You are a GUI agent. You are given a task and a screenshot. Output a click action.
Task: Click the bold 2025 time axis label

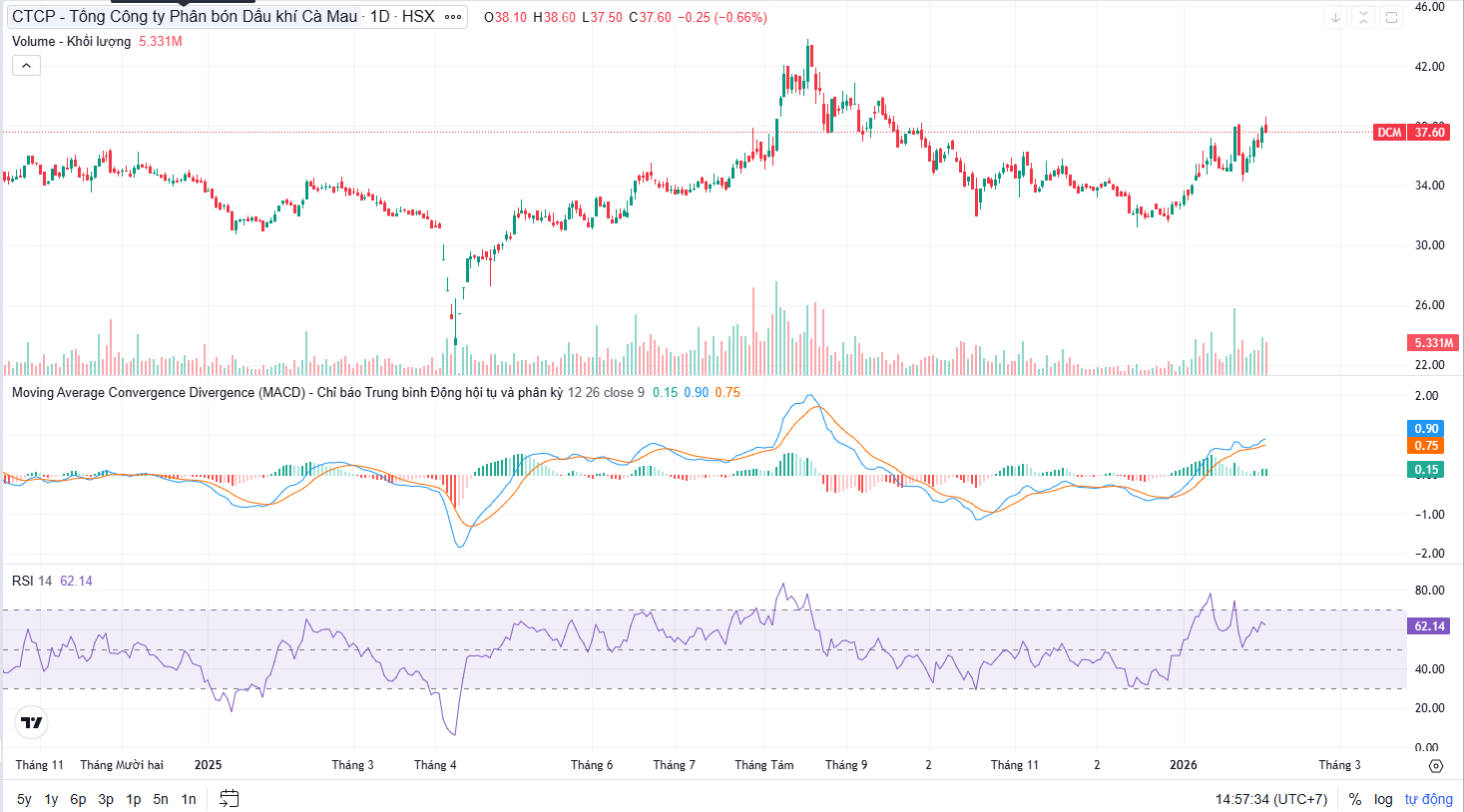click(x=208, y=765)
